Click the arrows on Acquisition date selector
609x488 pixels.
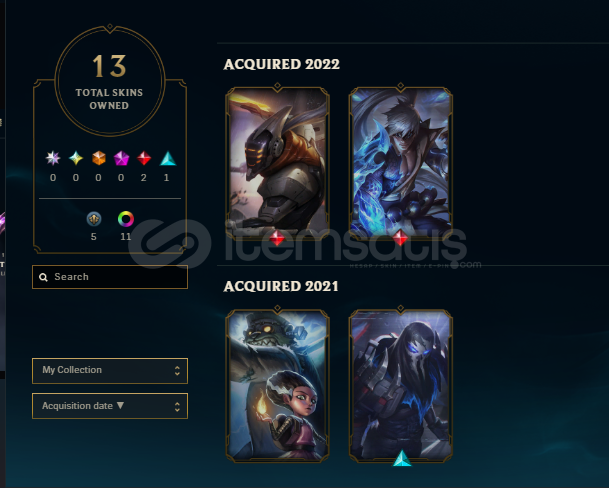tap(177, 406)
